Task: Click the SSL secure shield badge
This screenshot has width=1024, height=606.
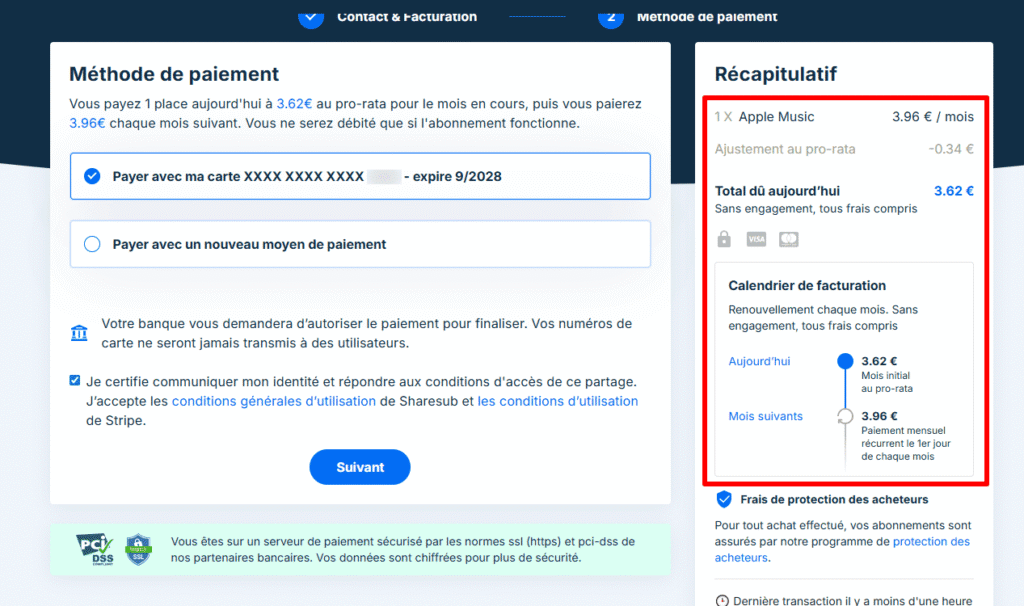Action: (138, 550)
